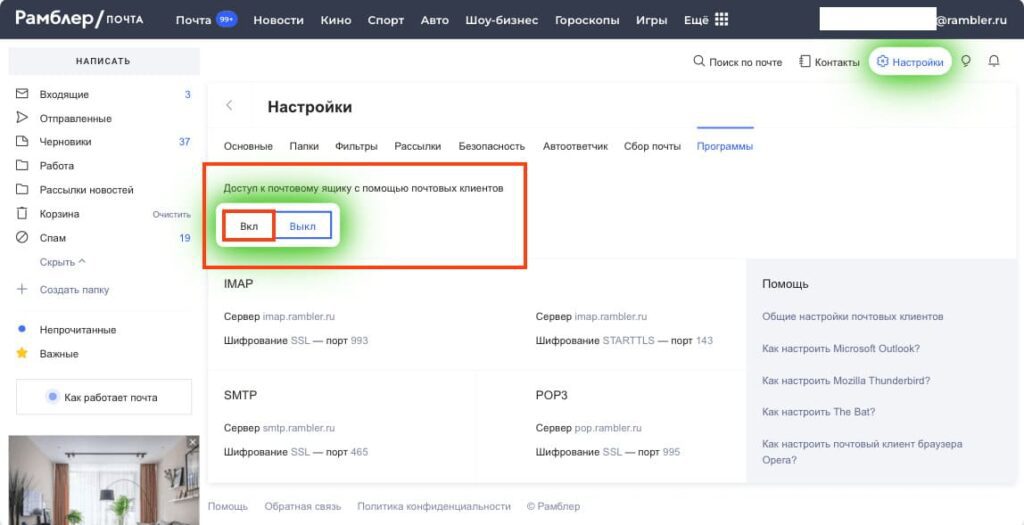Switch to Безопасность settings tab

coord(492,146)
